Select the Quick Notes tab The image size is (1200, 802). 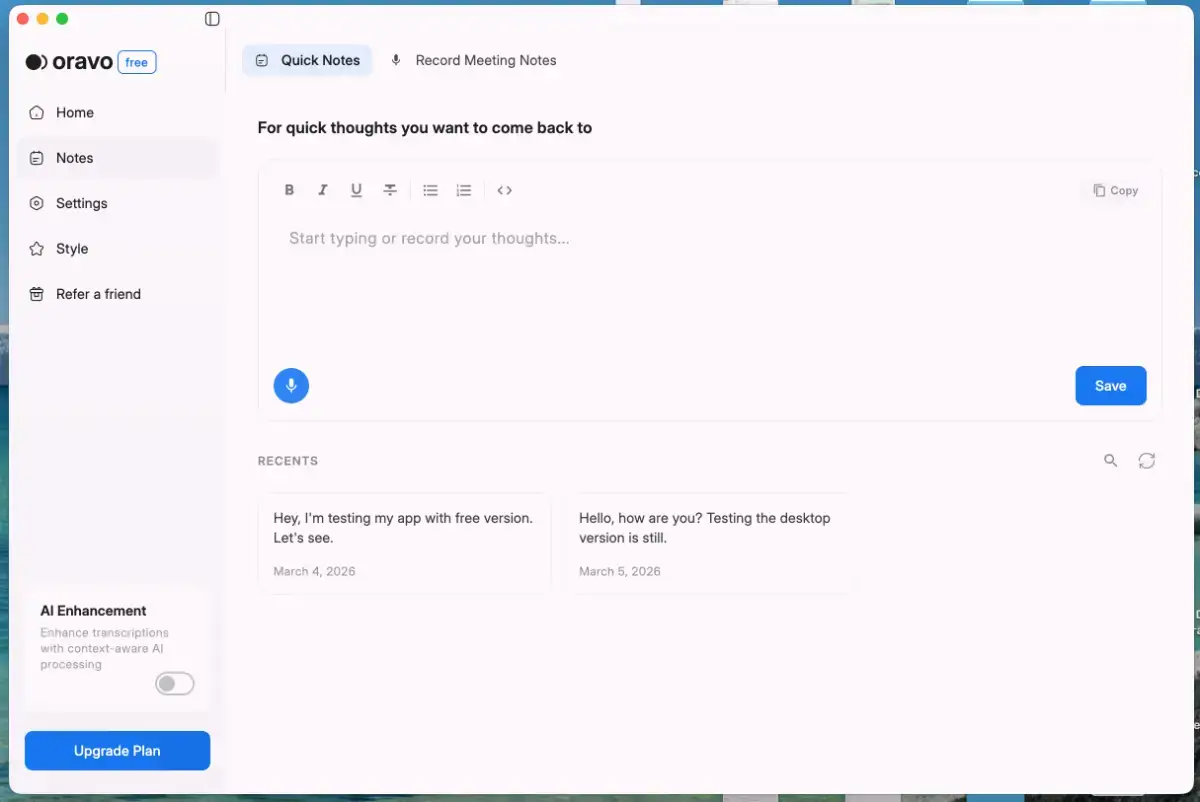pyautogui.click(x=307, y=60)
